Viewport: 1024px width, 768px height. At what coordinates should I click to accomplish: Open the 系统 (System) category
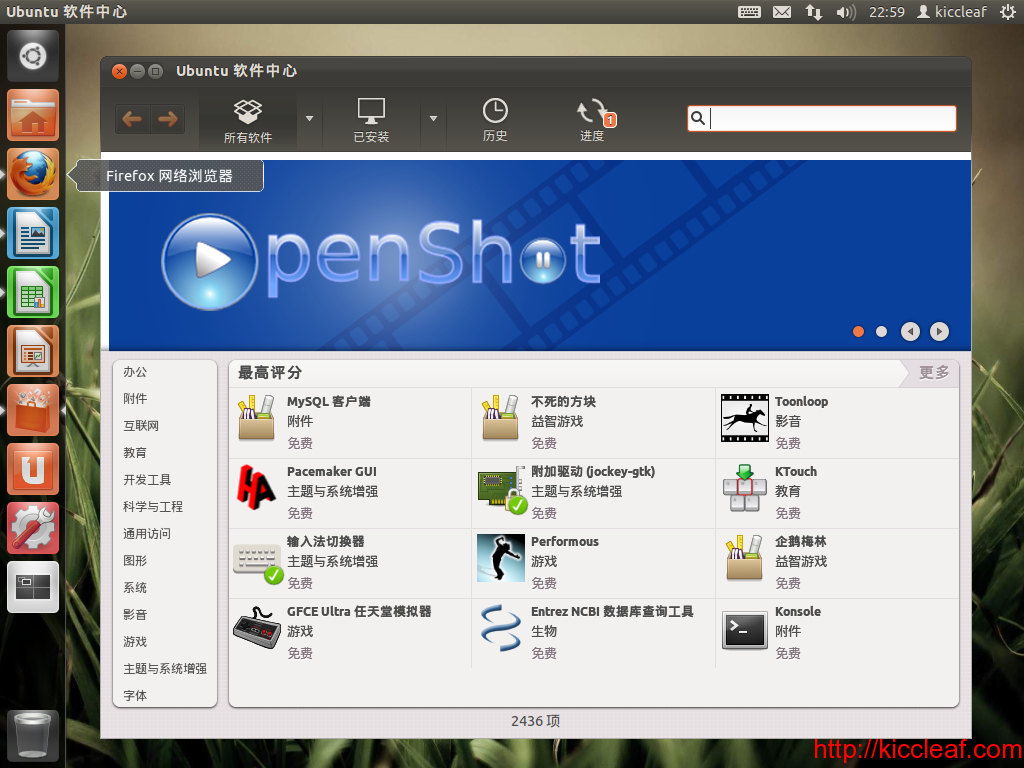[x=135, y=588]
